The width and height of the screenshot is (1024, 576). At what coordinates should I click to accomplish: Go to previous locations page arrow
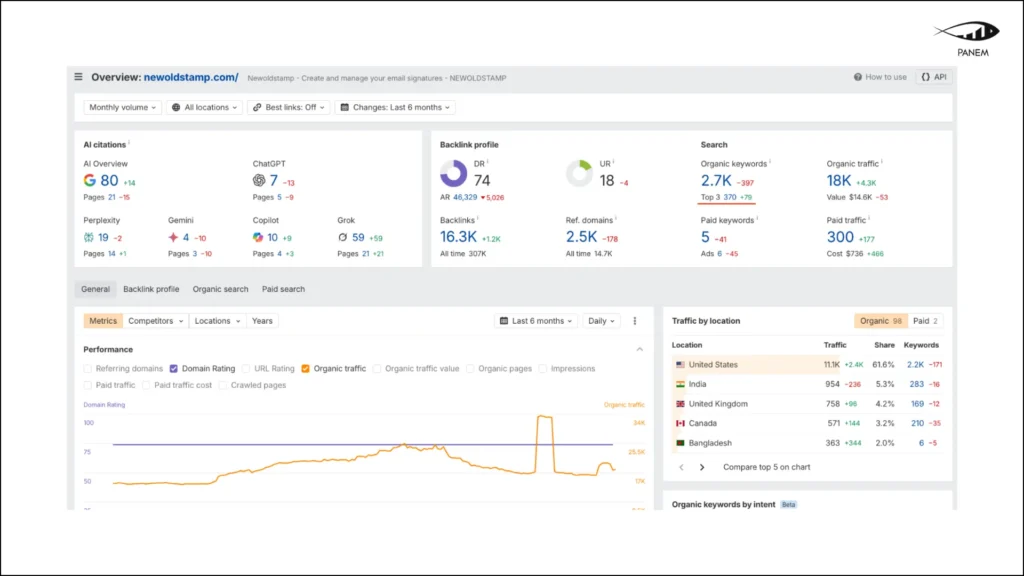click(x=681, y=468)
